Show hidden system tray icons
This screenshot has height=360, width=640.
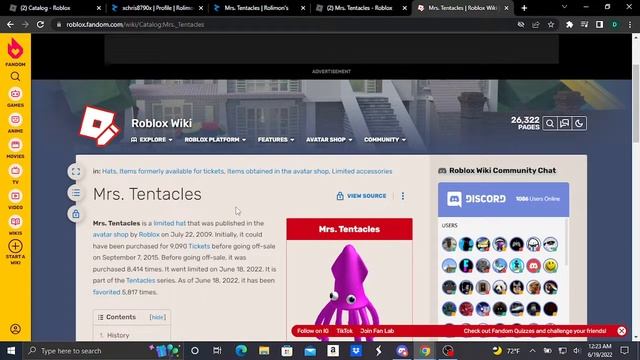532,351
